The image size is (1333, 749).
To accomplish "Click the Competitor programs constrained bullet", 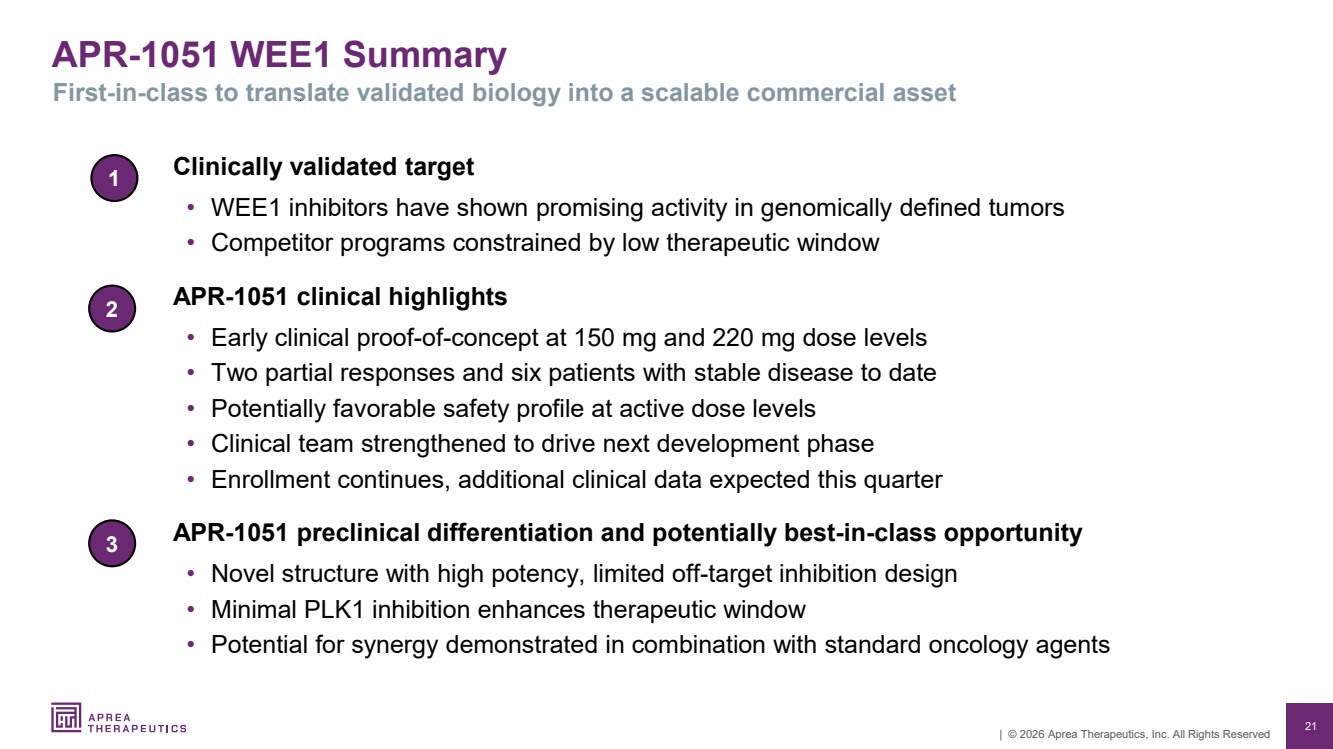I will [x=545, y=243].
